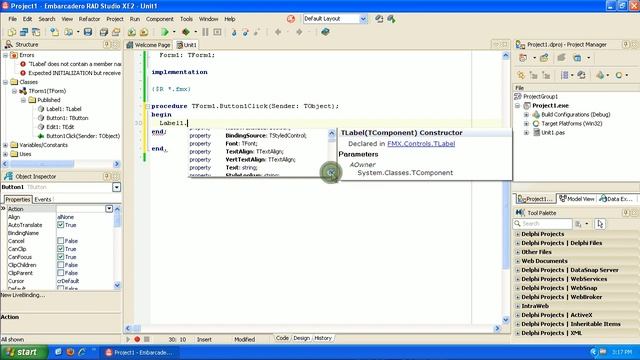Click the Remove File from Project icon

coord(144,32)
